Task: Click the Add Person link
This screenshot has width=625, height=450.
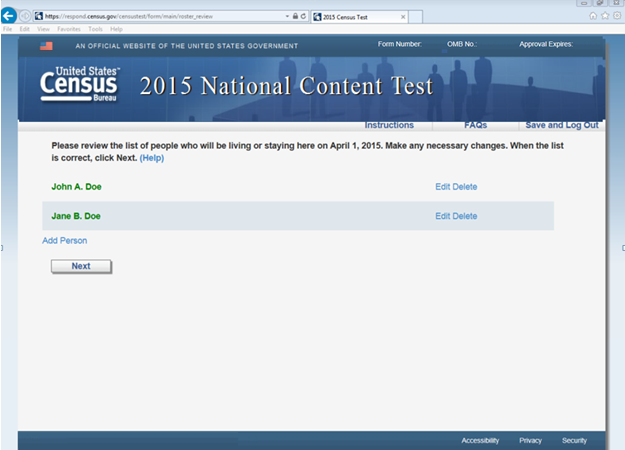Action: coord(65,240)
